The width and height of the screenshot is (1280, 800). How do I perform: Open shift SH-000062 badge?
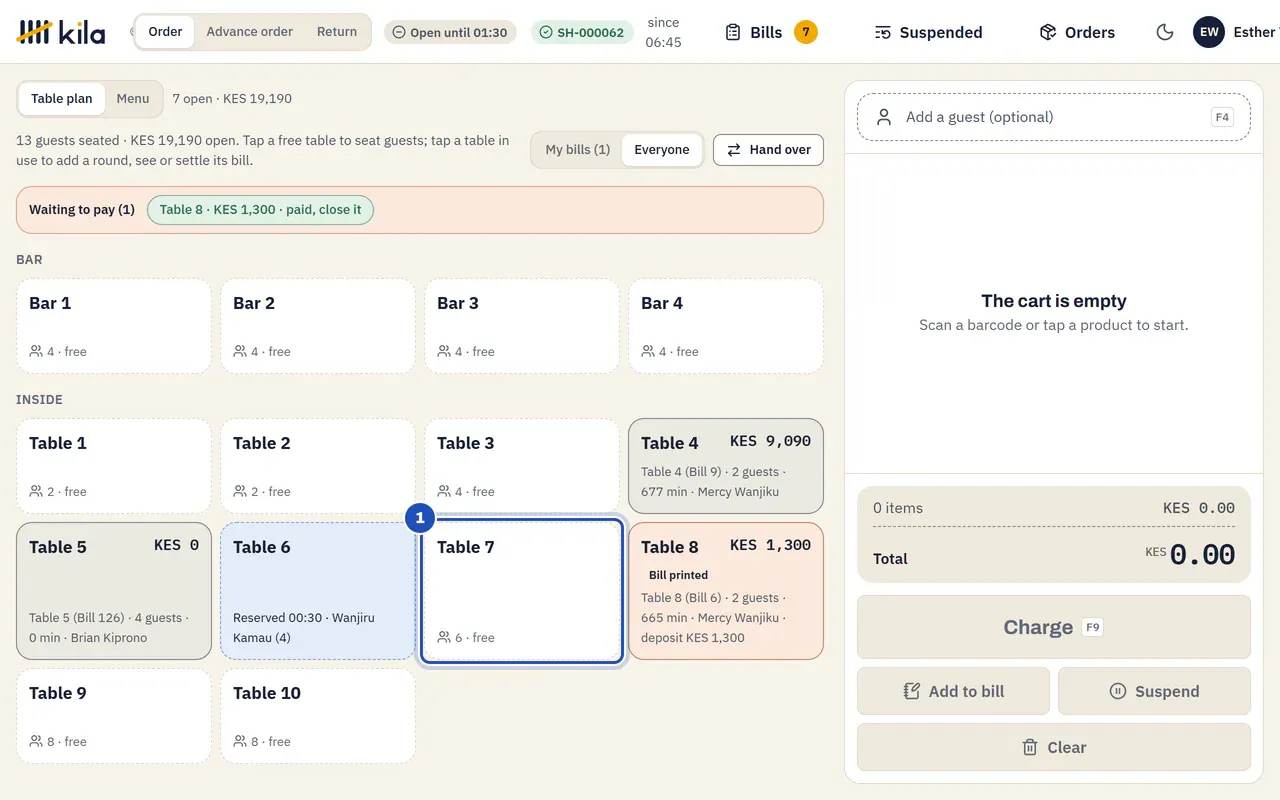(581, 32)
